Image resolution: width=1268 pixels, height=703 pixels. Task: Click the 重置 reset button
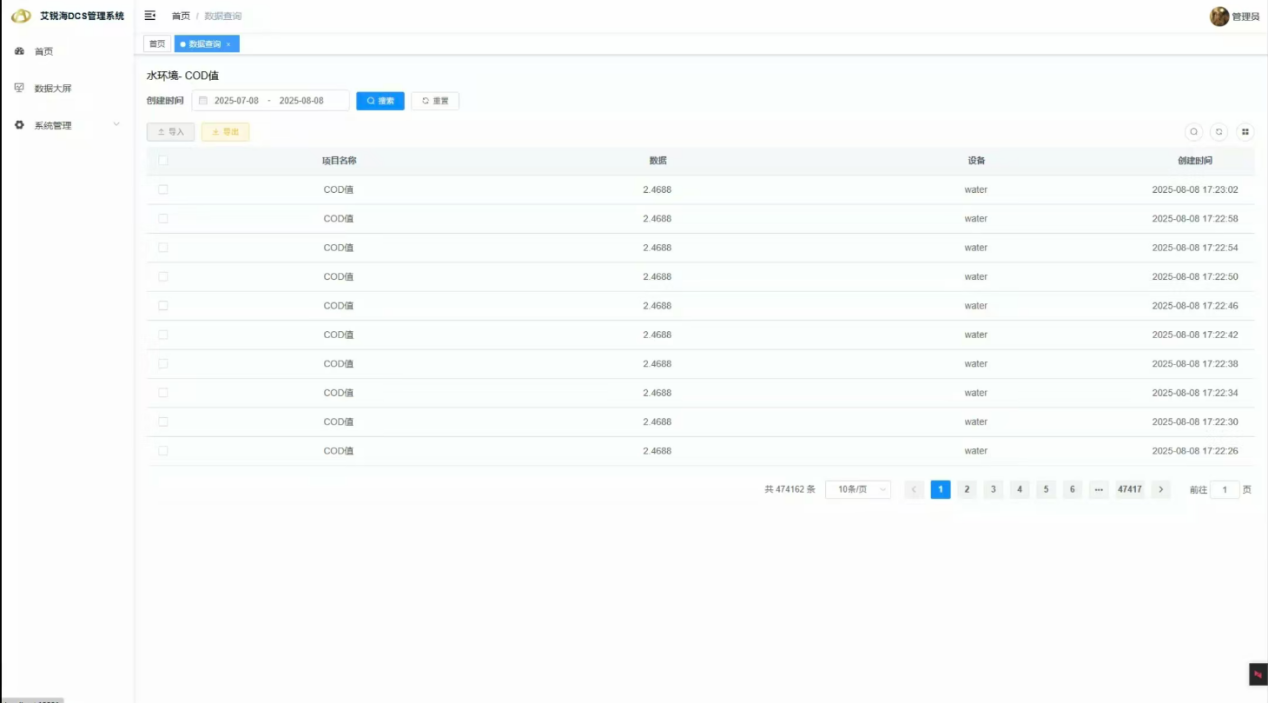coord(435,101)
